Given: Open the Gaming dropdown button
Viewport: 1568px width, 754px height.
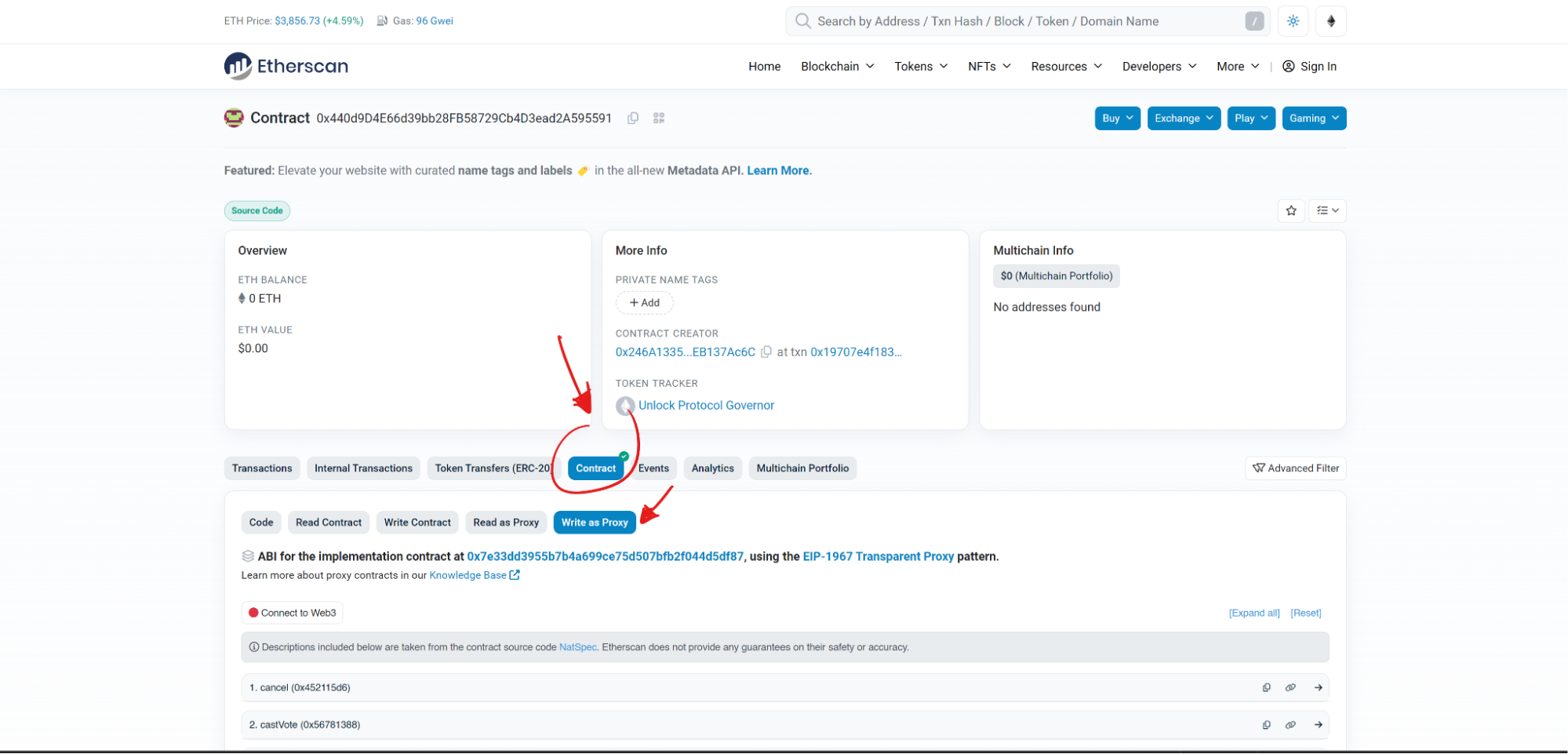Looking at the screenshot, I should click(x=1314, y=118).
